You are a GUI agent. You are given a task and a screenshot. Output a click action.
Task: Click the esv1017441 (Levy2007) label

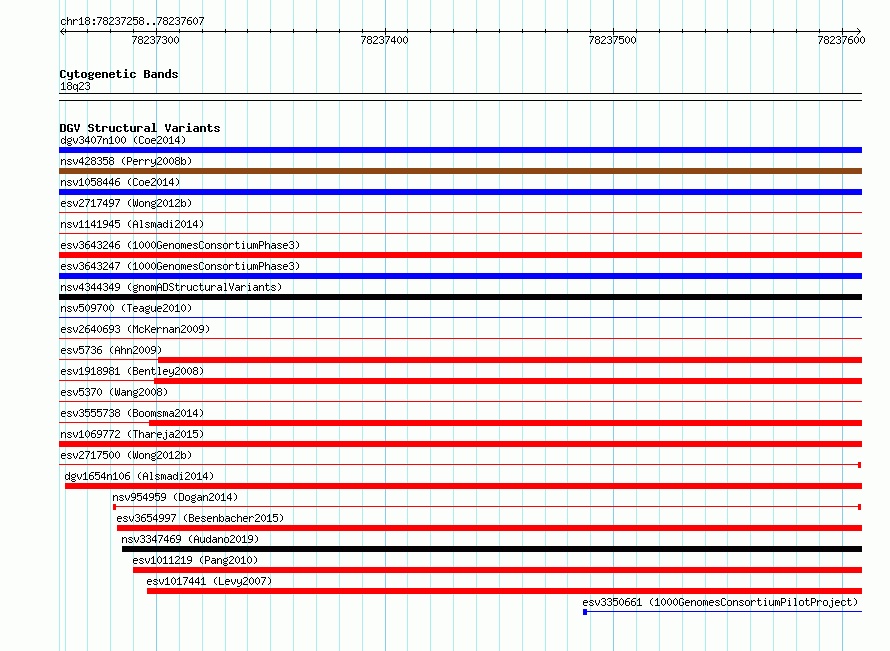(209, 581)
